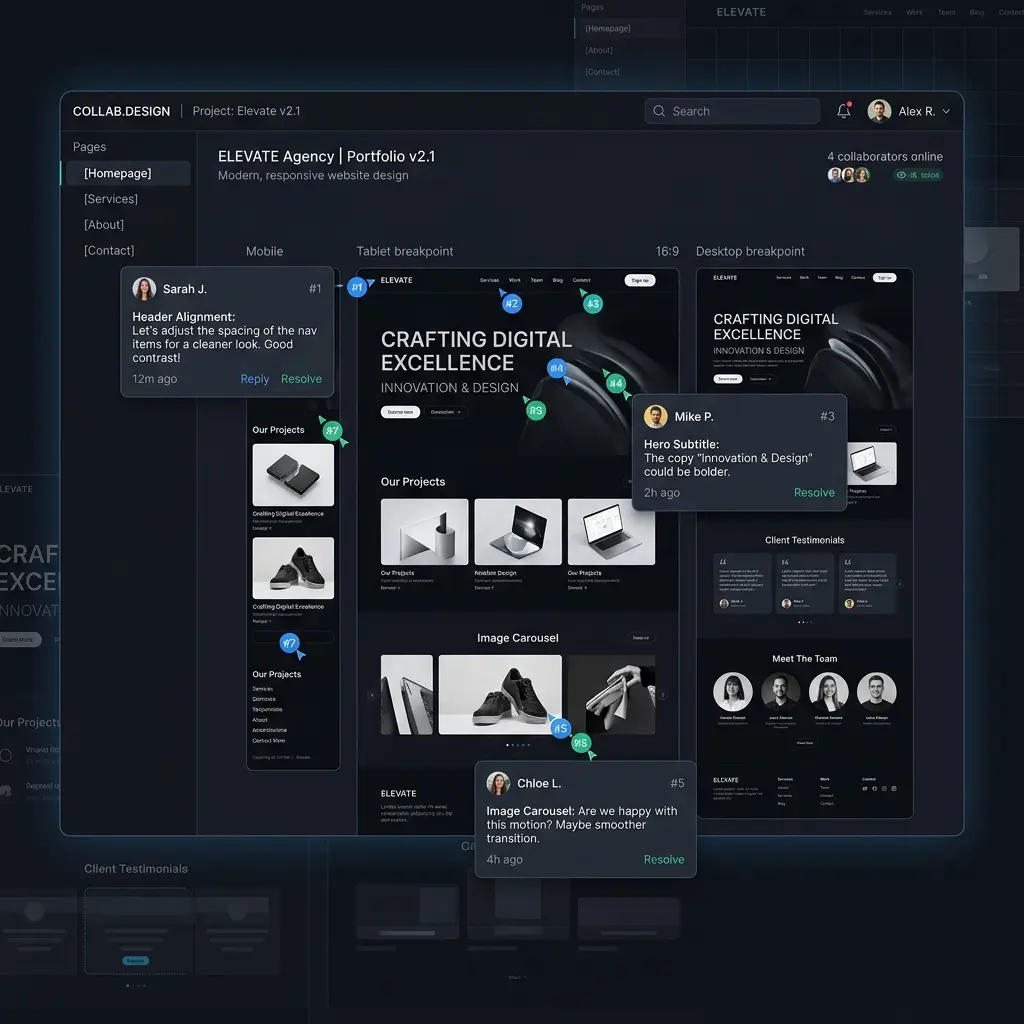Open the [Contact] page in sidebar
This screenshot has width=1024, height=1024.
click(x=109, y=250)
